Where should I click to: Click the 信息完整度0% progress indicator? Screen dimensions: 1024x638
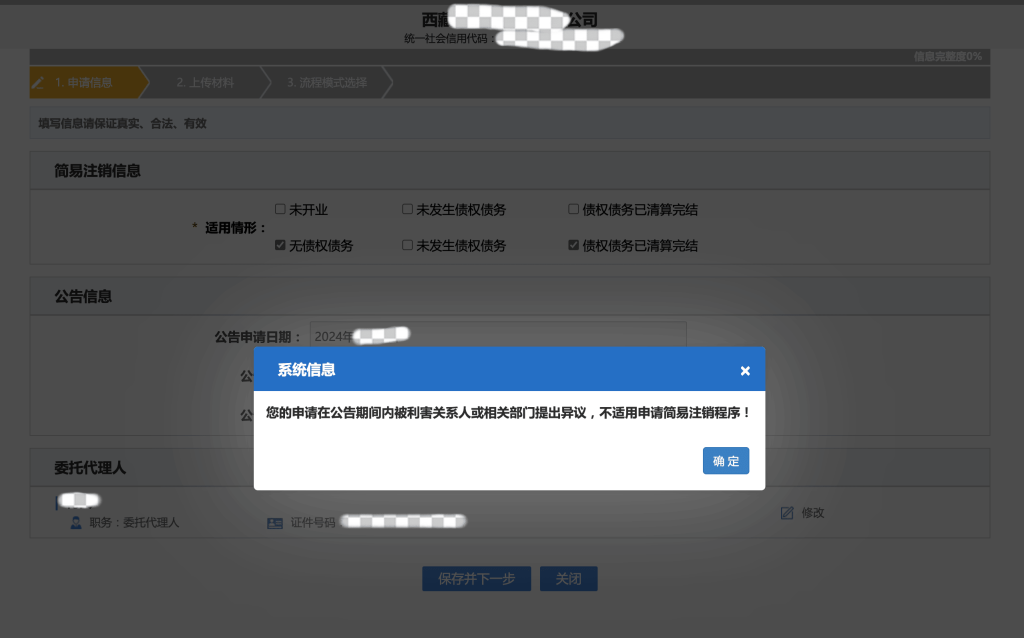click(947, 56)
